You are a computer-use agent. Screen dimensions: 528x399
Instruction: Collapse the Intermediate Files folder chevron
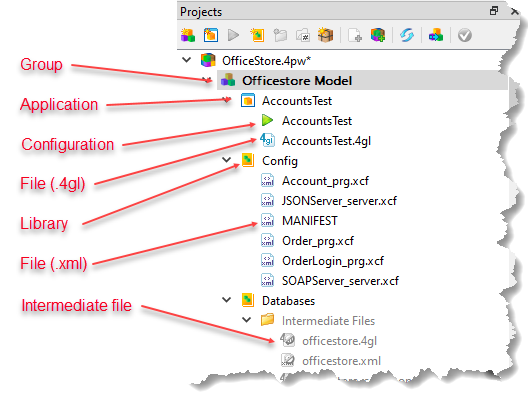tap(247, 320)
